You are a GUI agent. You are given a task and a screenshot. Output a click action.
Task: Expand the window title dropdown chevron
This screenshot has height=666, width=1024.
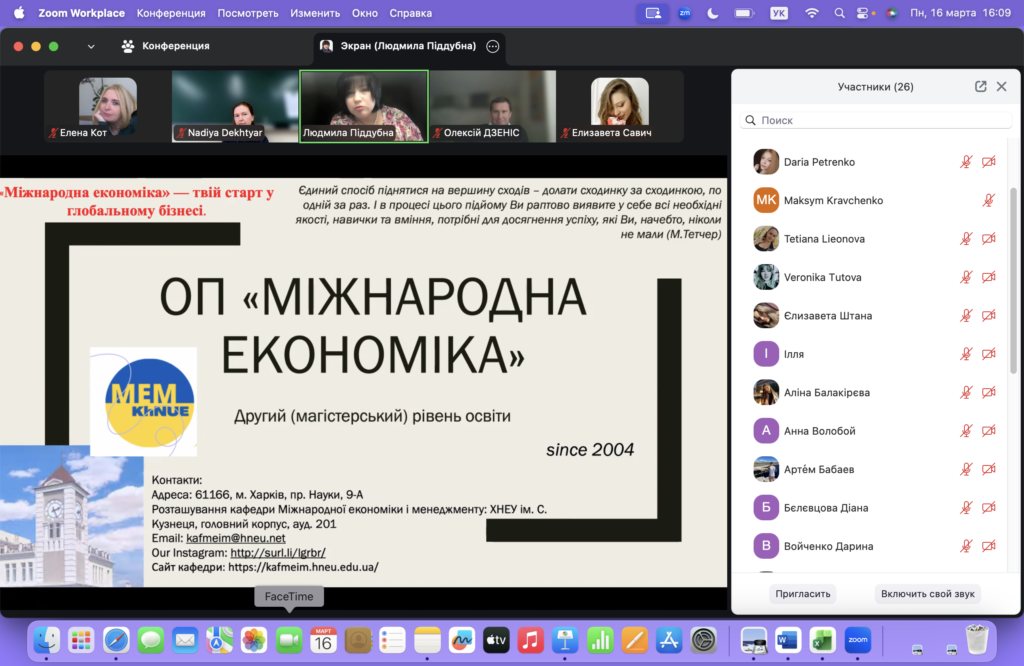91,47
